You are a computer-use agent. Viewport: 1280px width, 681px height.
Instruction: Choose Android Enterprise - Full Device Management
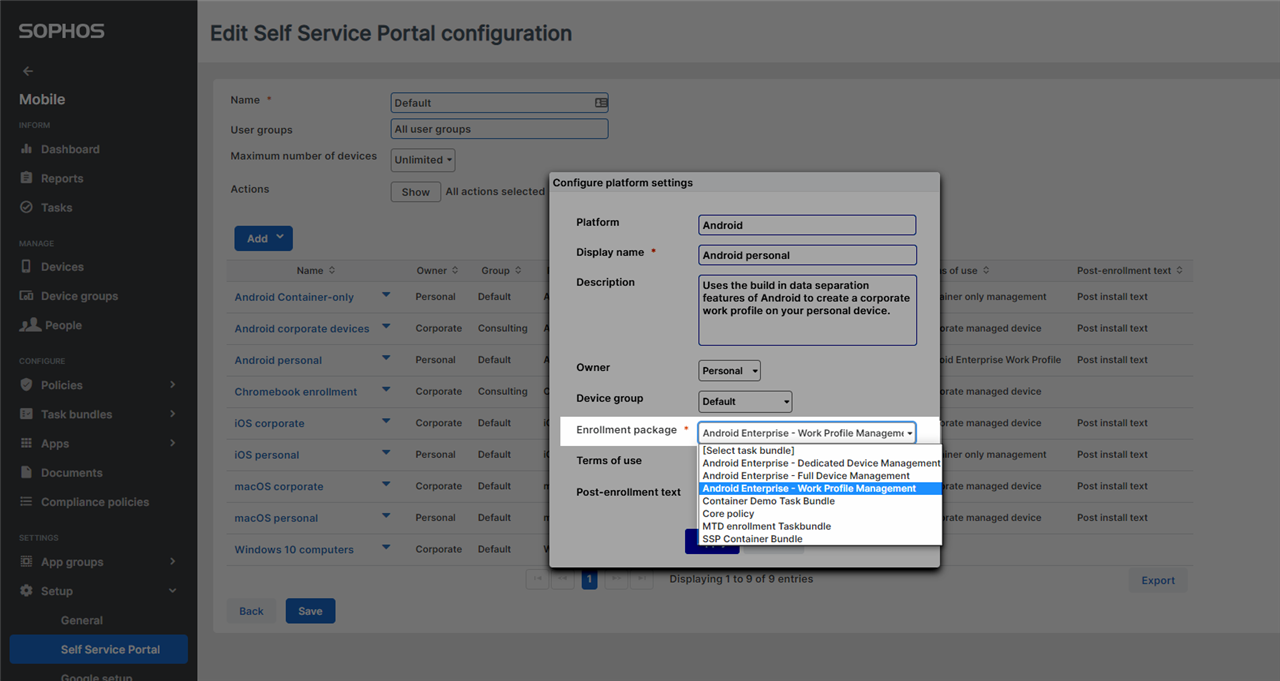click(820, 476)
